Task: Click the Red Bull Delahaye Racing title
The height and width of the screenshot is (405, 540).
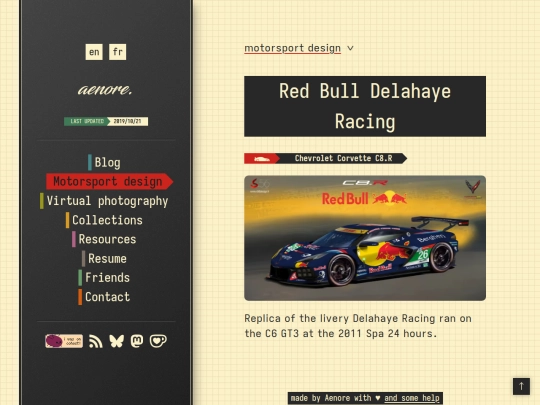Action: point(365,106)
